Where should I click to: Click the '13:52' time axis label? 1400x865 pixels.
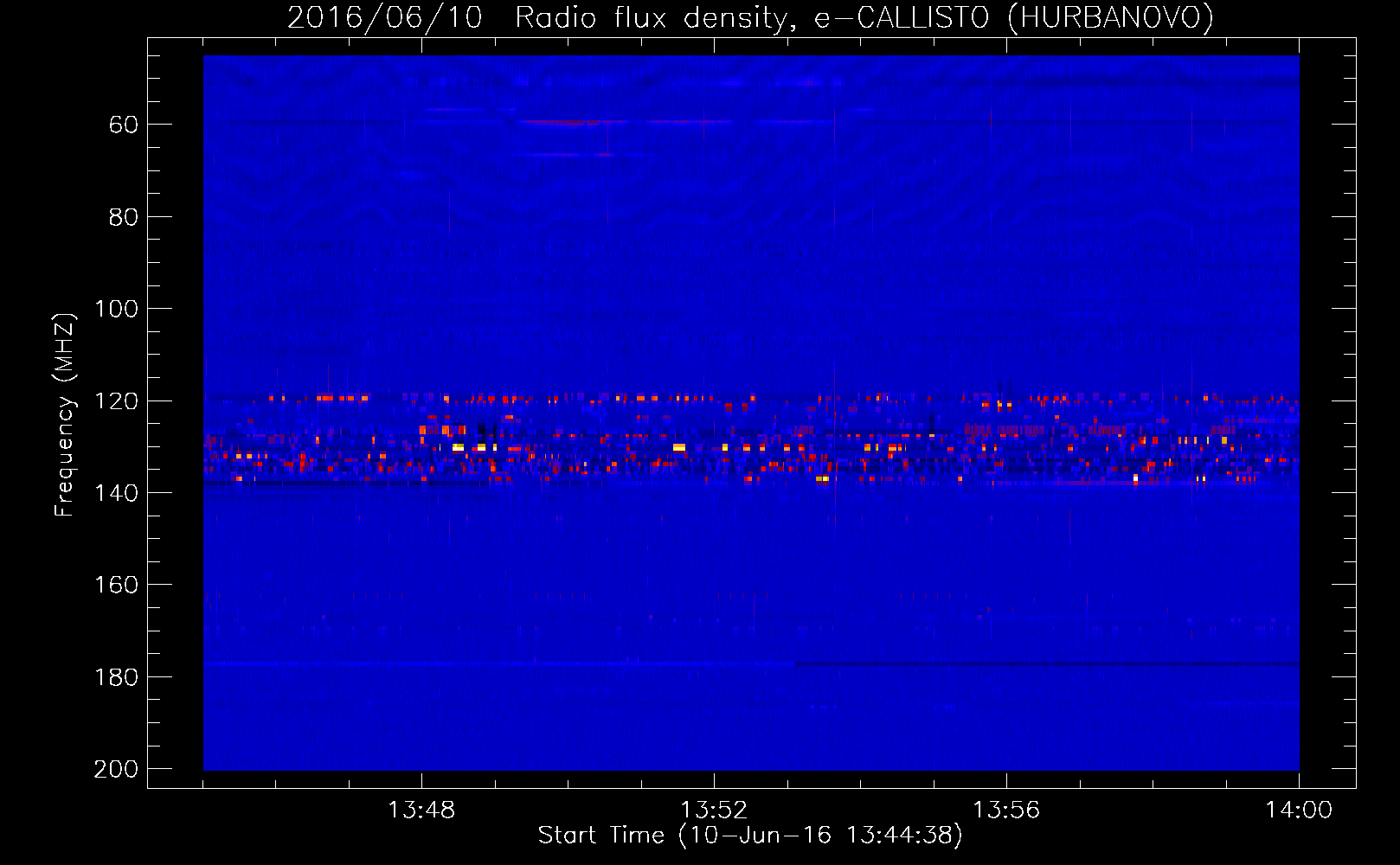tap(714, 811)
